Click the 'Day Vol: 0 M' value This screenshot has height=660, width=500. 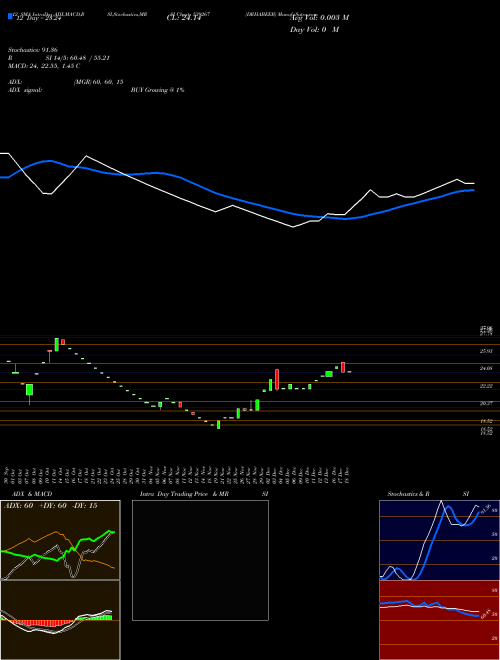314,30
